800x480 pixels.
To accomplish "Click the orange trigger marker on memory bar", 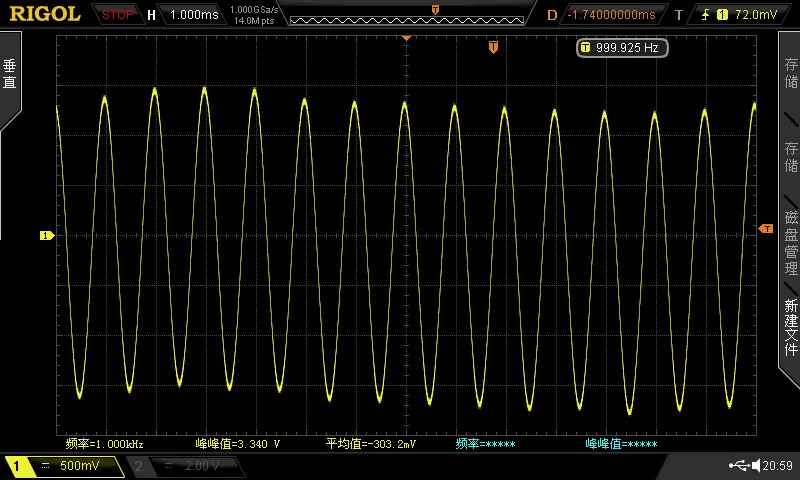I will click(x=435, y=9).
